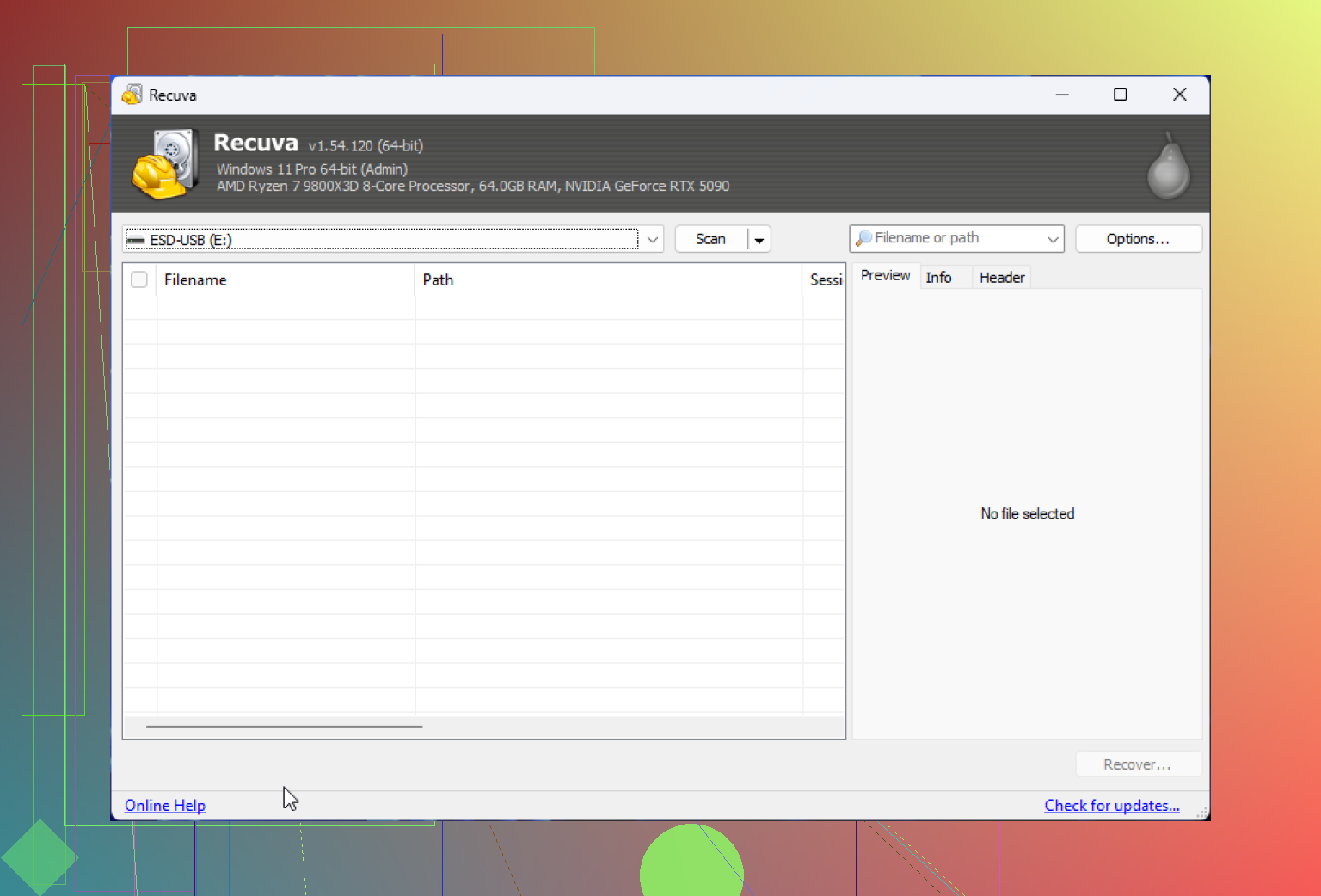This screenshot has width=1321, height=896.
Task: Switch to the Header tab
Action: coord(1001,277)
